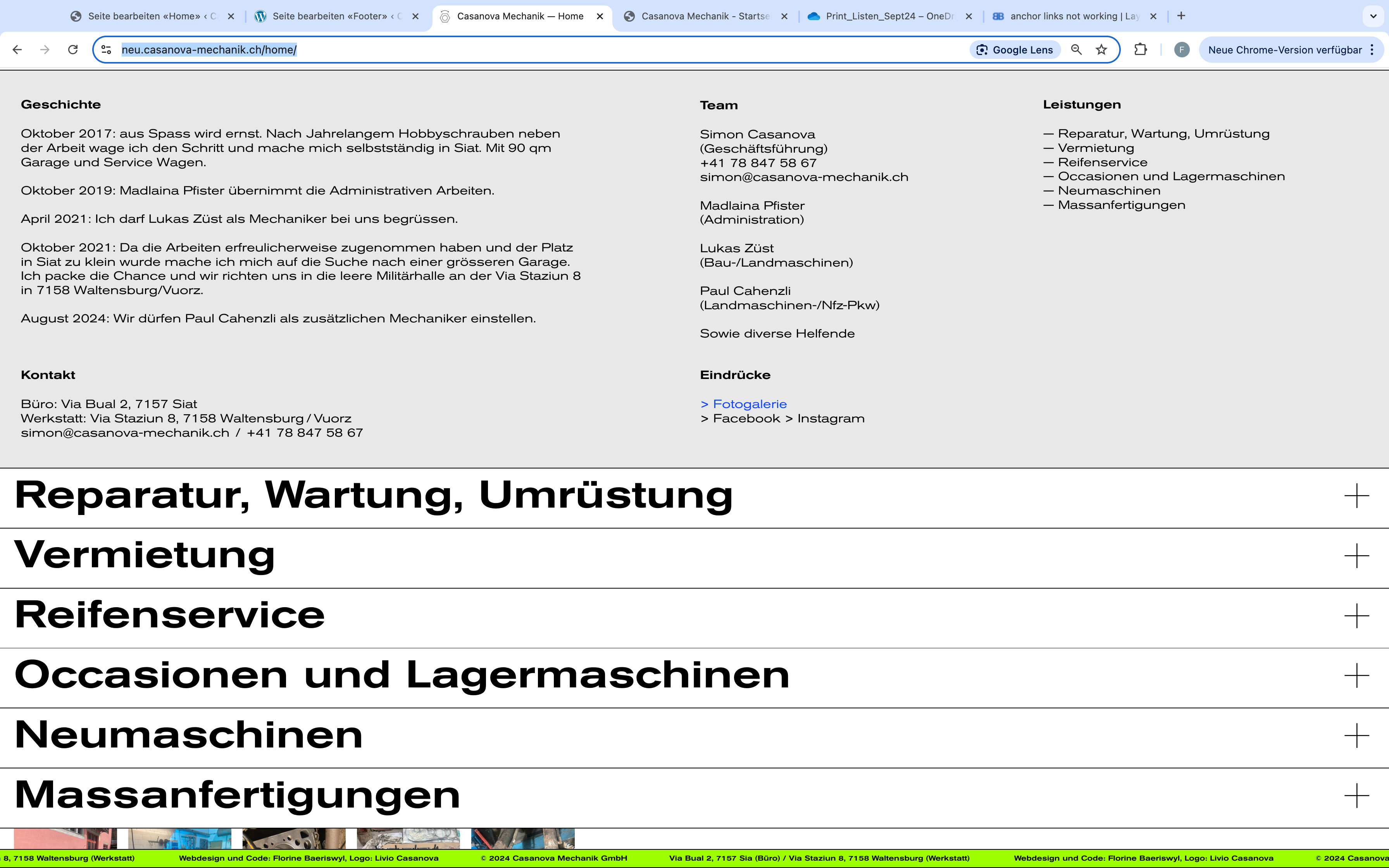1389x868 pixels.
Task: Expand the Reparatur, Wartung, Umrüstung section
Action: click(x=1356, y=496)
